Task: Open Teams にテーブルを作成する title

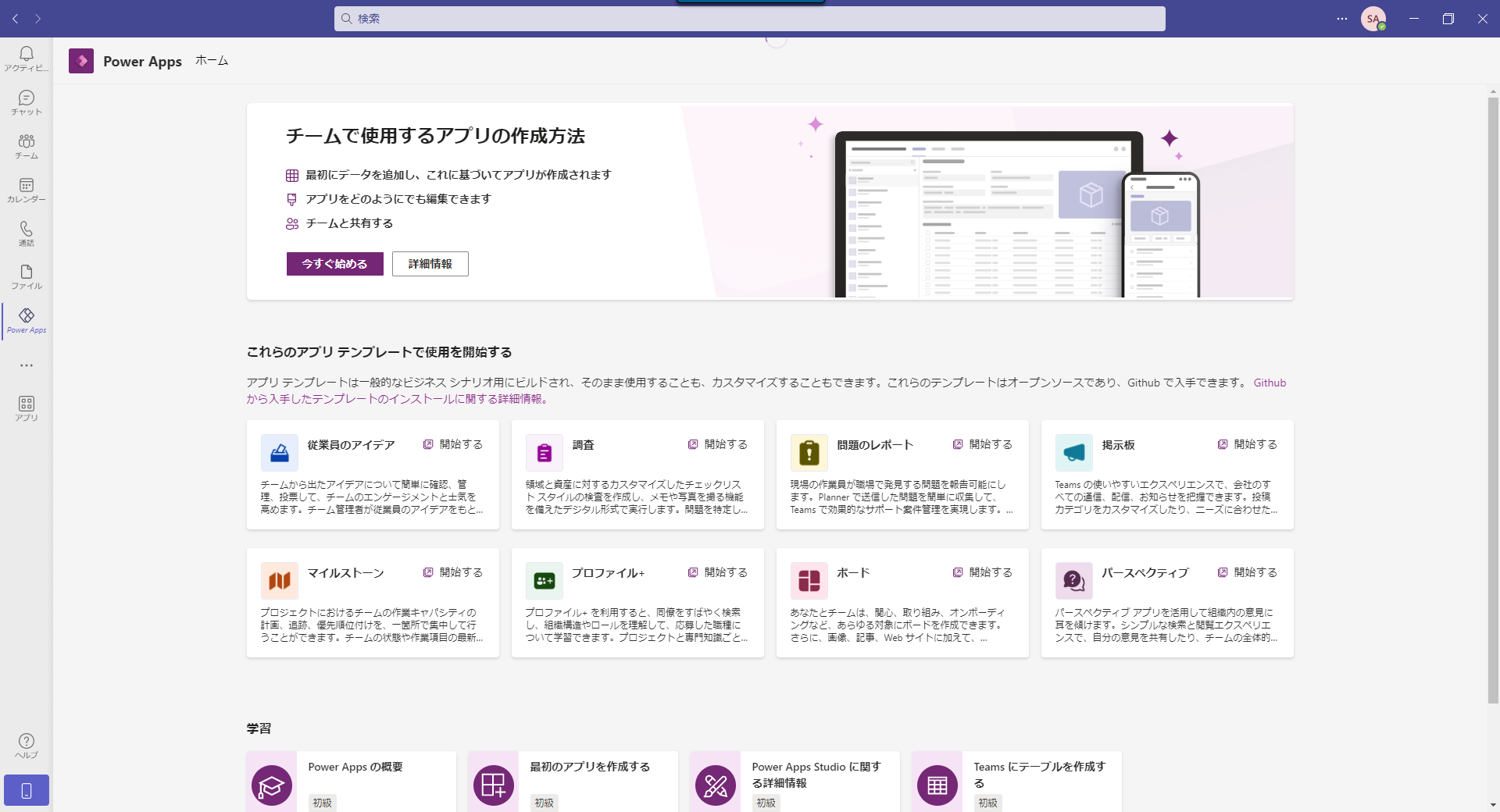Action: pos(1040,775)
